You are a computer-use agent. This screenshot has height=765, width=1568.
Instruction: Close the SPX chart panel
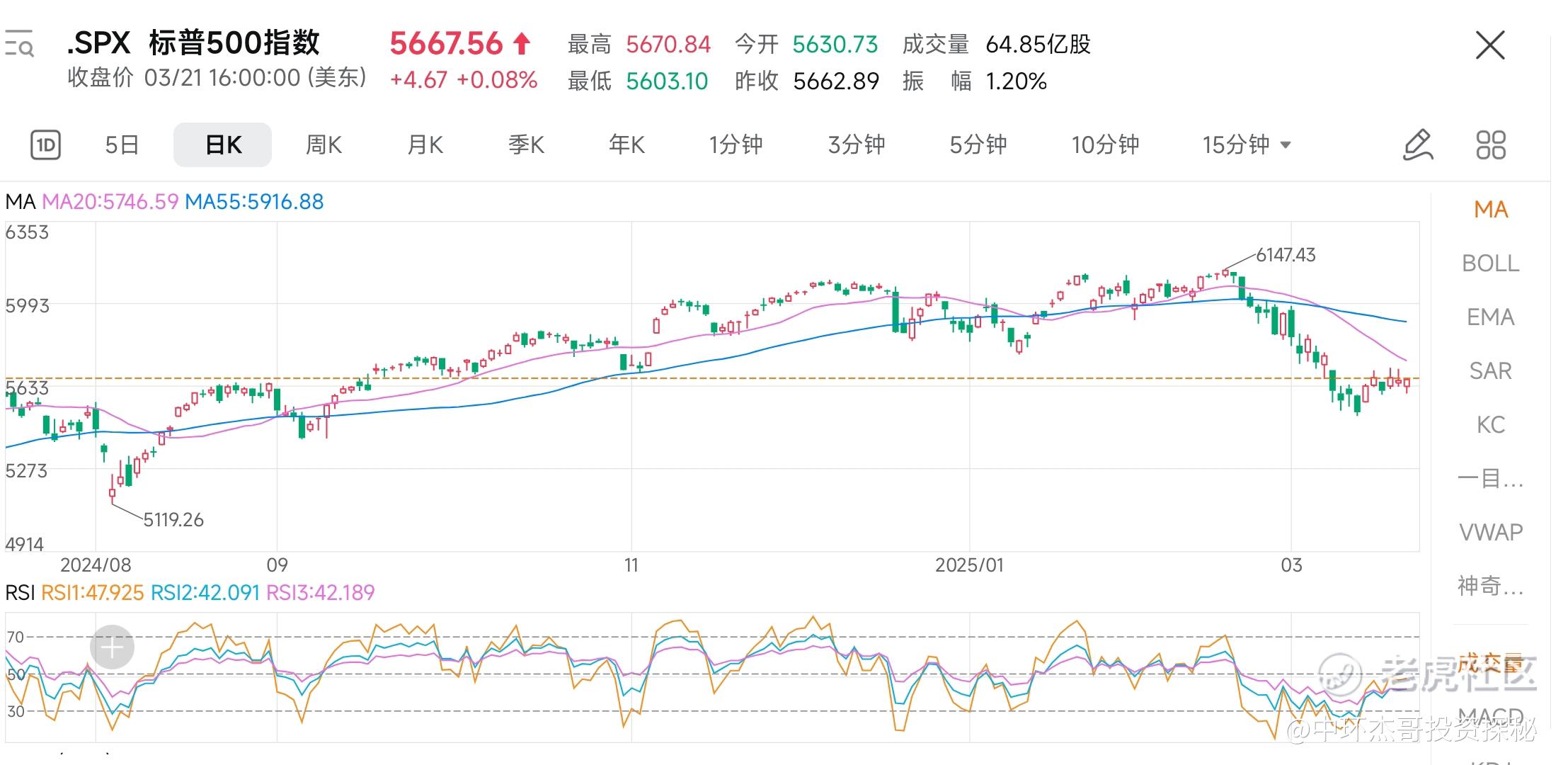click(1490, 46)
